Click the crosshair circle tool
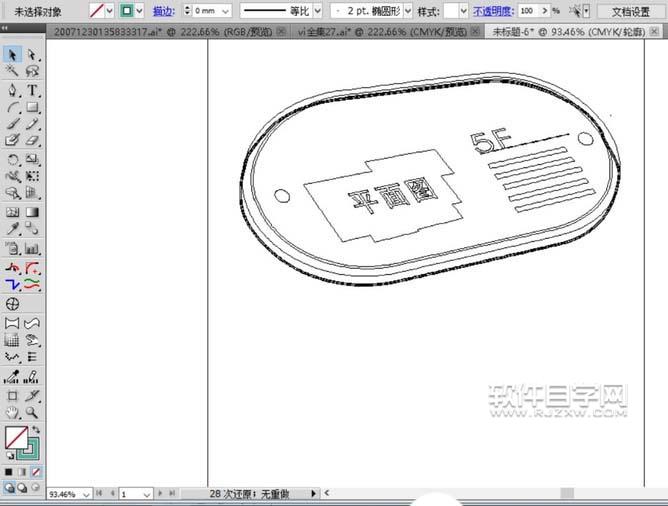The image size is (668, 506). pyautogui.click(x=12, y=304)
